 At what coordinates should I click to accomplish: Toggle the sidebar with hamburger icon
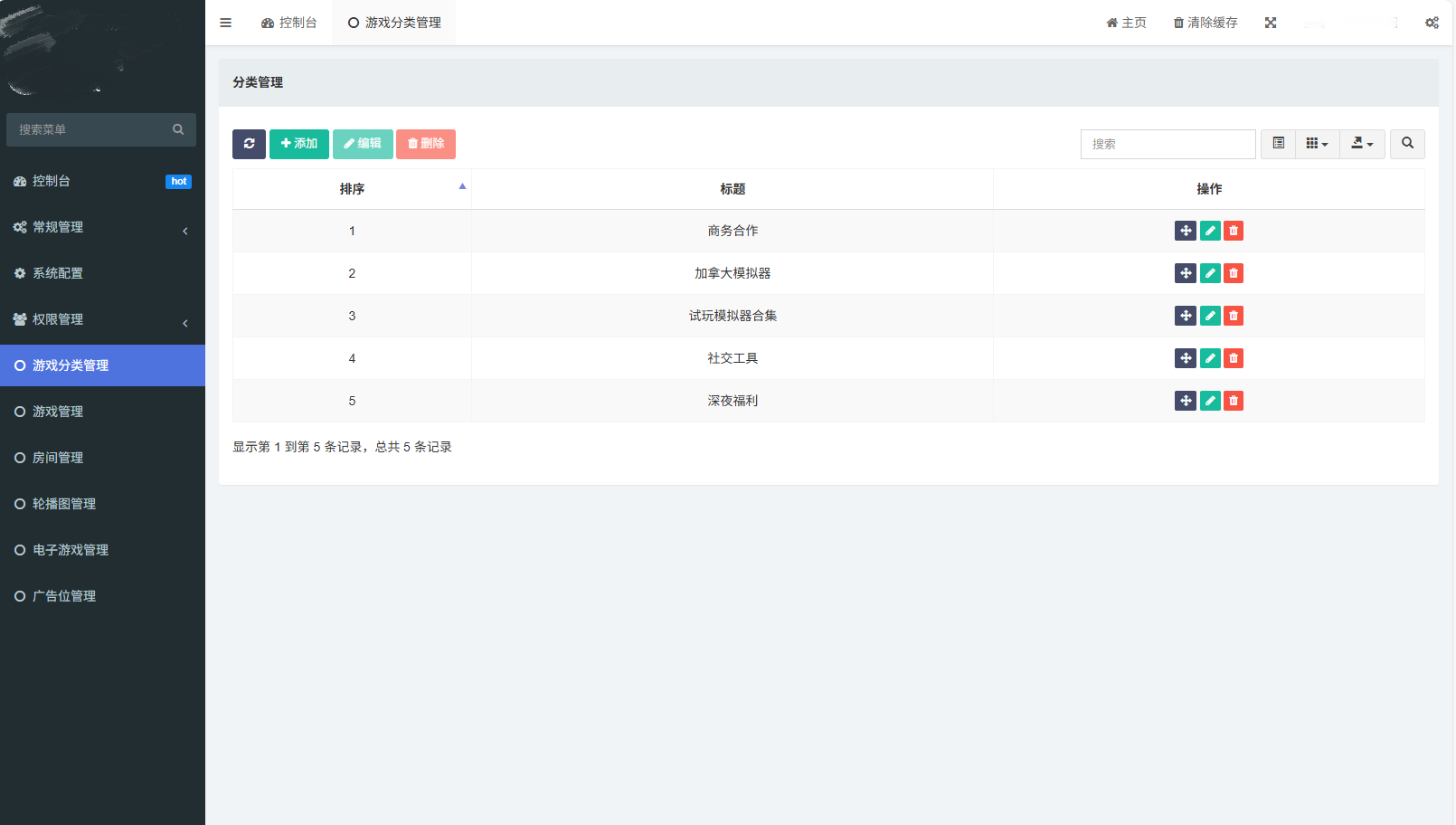click(x=226, y=23)
